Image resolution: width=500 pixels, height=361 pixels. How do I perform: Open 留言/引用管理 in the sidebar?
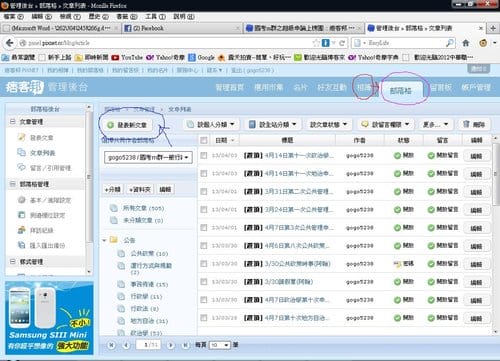tap(44, 168)
